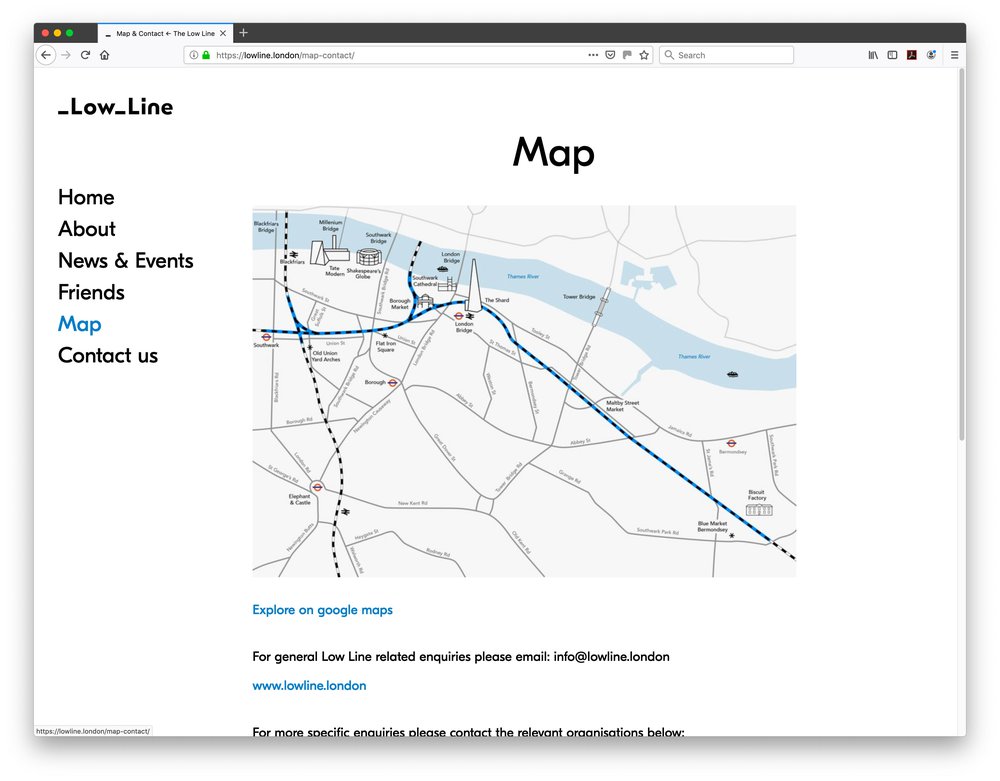
Task: Click the Elephant & Castle map label
Action: [x=300, y=499]
